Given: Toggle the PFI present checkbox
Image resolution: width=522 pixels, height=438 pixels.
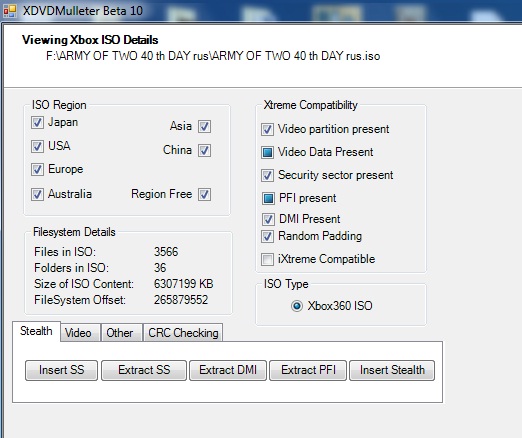Looking at the screenshot, I should [x=268, y=198].
